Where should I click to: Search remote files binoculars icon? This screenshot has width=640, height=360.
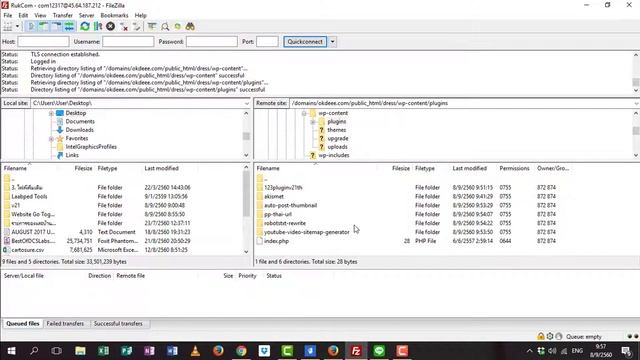click(190, 27)
